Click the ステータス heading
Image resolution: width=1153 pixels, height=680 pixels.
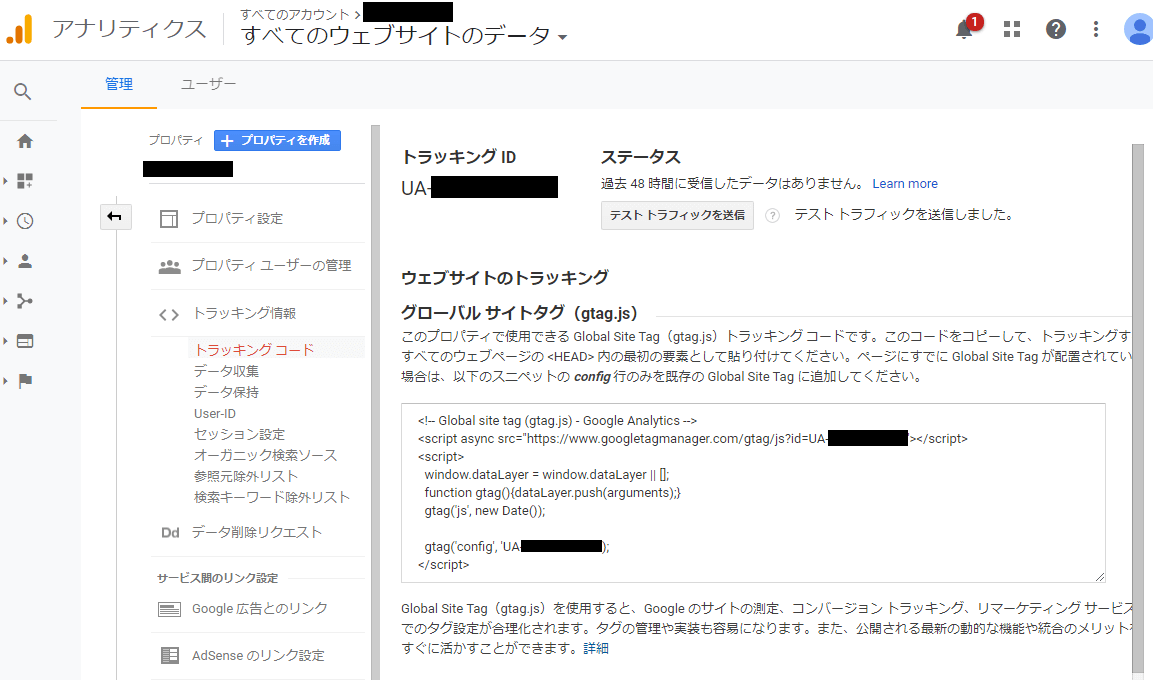click(640, 157)
